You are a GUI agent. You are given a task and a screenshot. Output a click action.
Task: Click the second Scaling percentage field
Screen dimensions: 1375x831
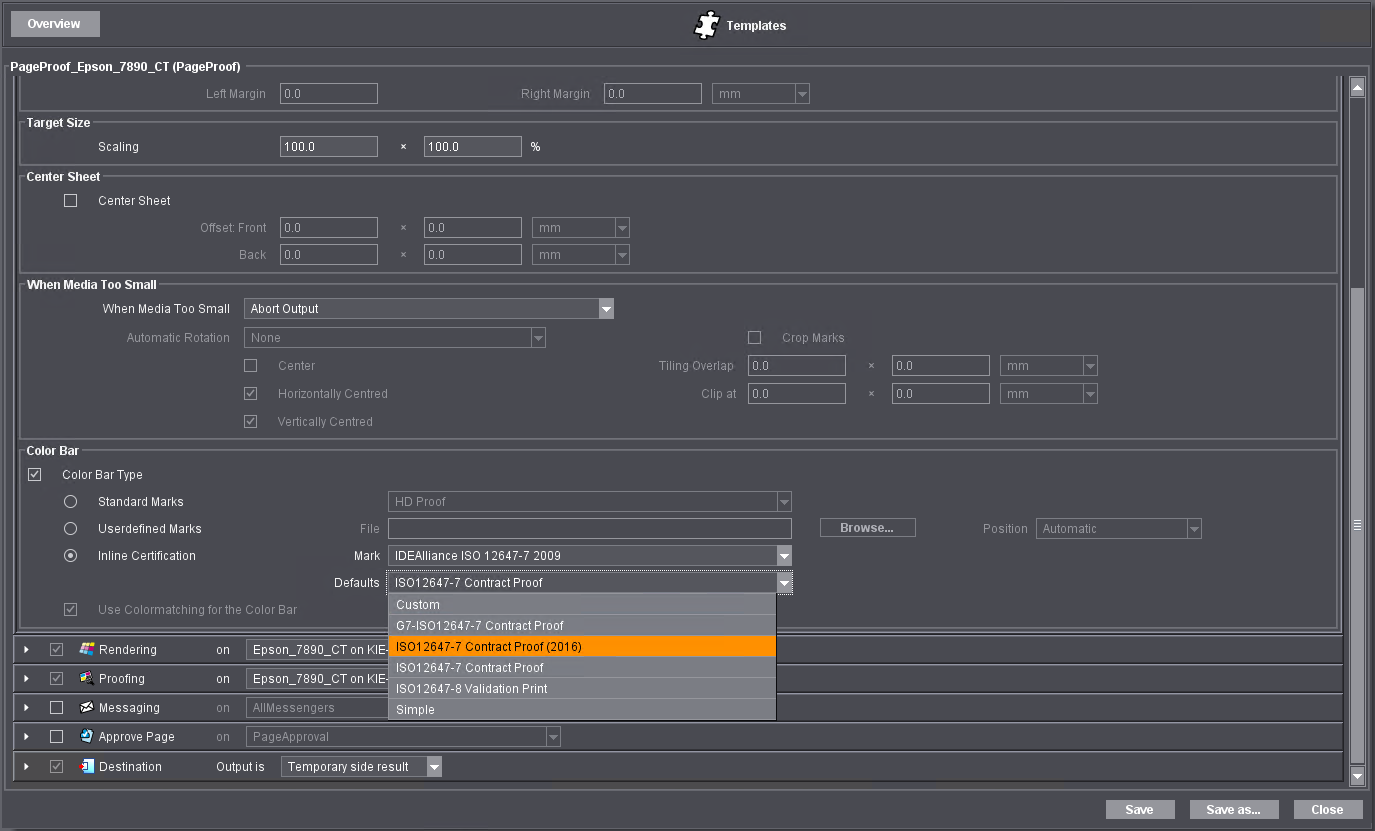point(473,146)
